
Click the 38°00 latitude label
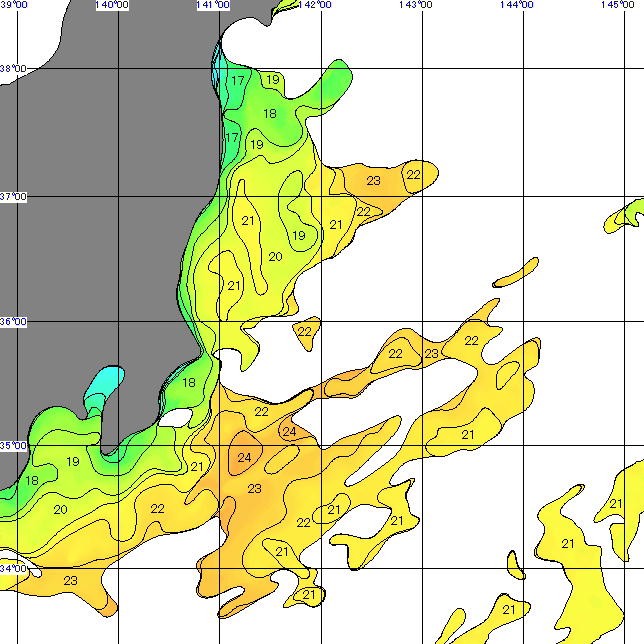13,69
